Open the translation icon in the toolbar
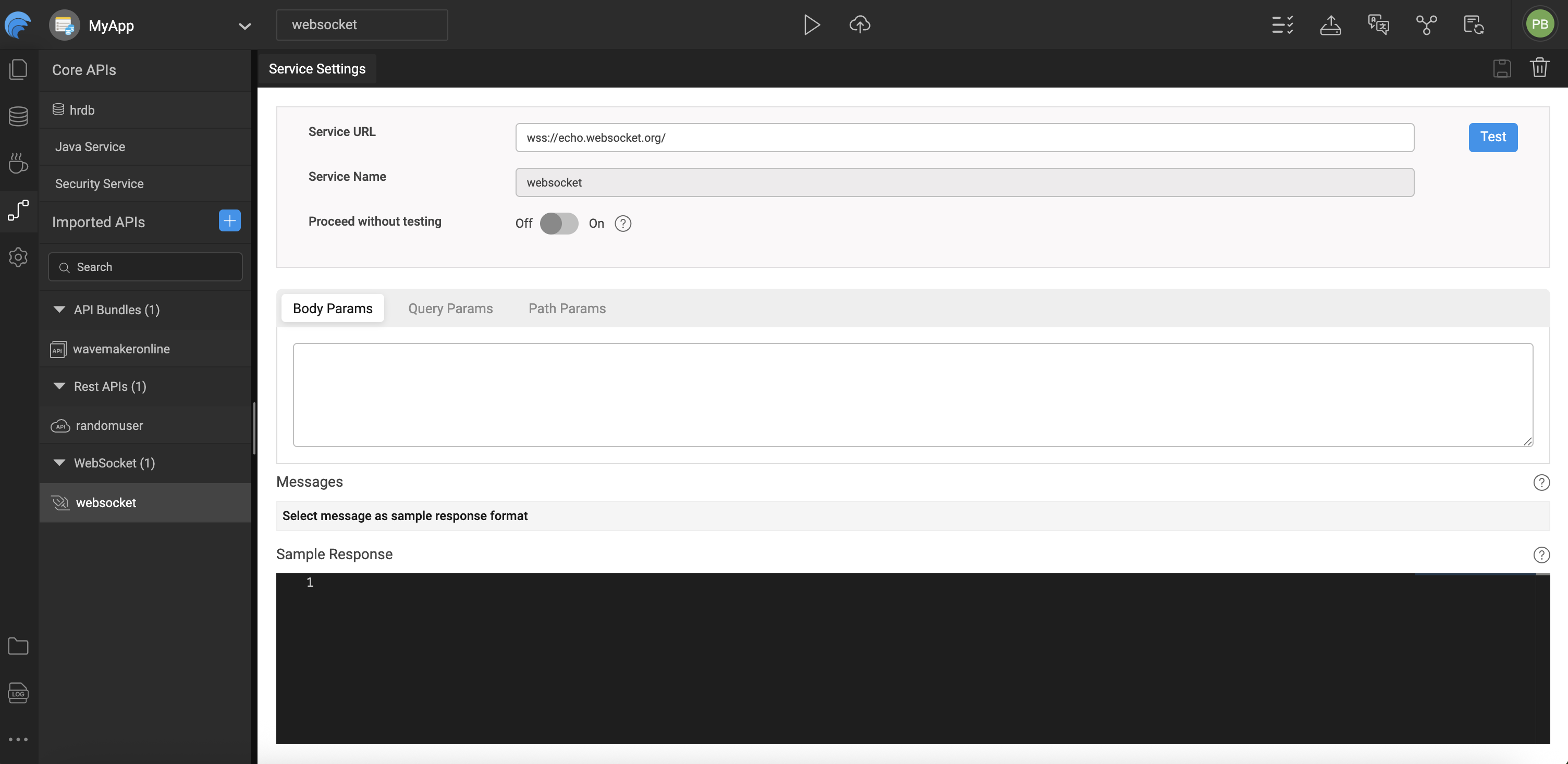 coord(1378,24)
